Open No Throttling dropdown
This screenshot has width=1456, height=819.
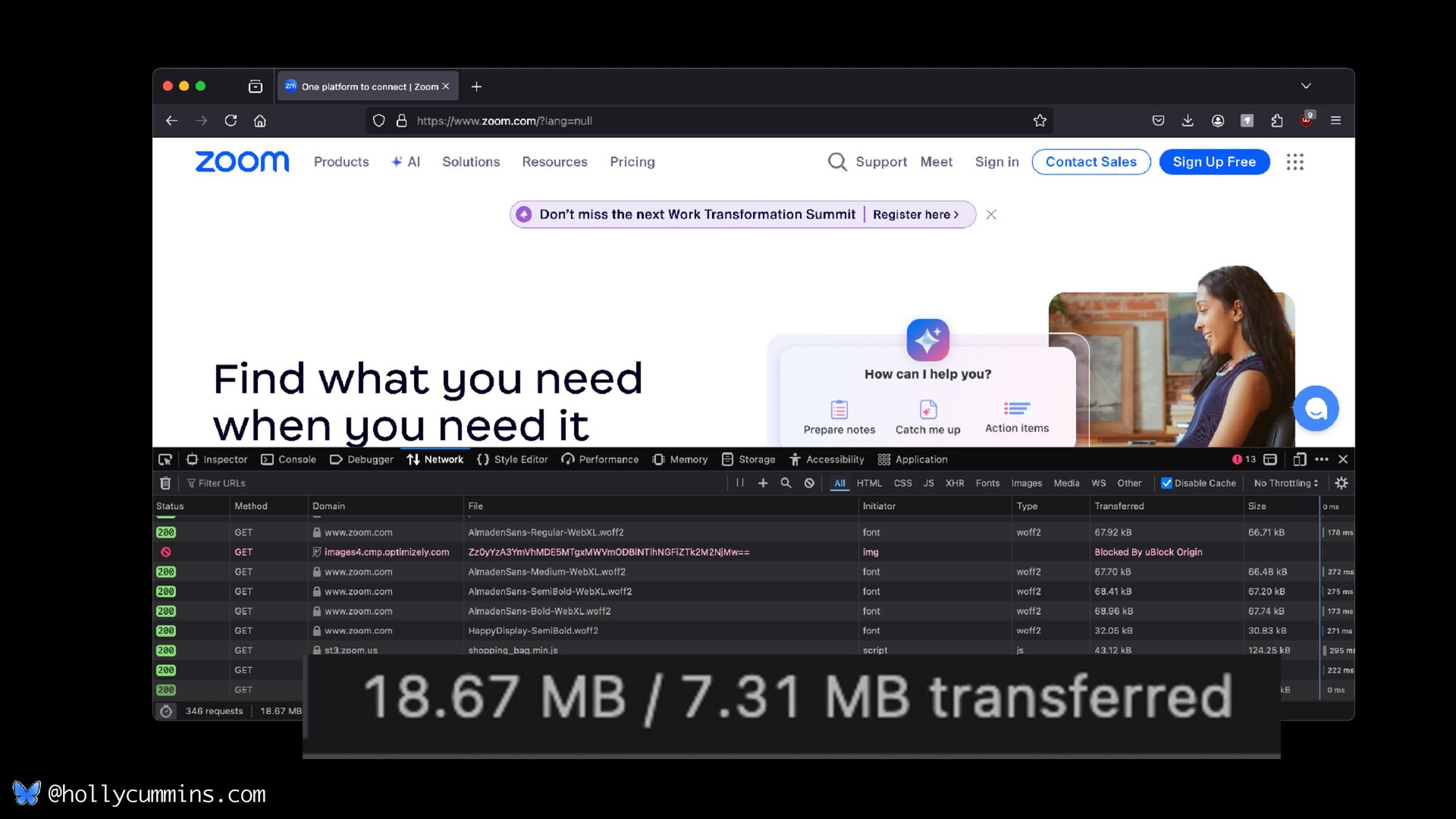(1285, 483)
